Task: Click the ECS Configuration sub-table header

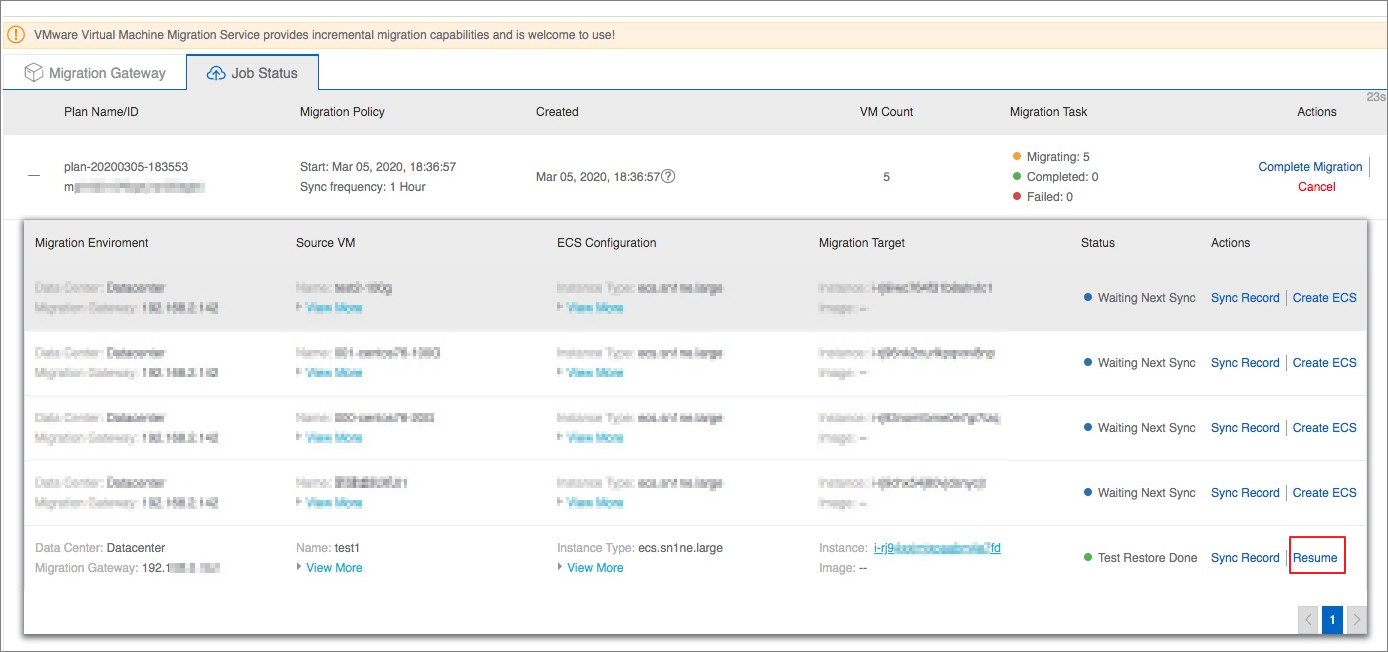Action: [x=607, y=243]
